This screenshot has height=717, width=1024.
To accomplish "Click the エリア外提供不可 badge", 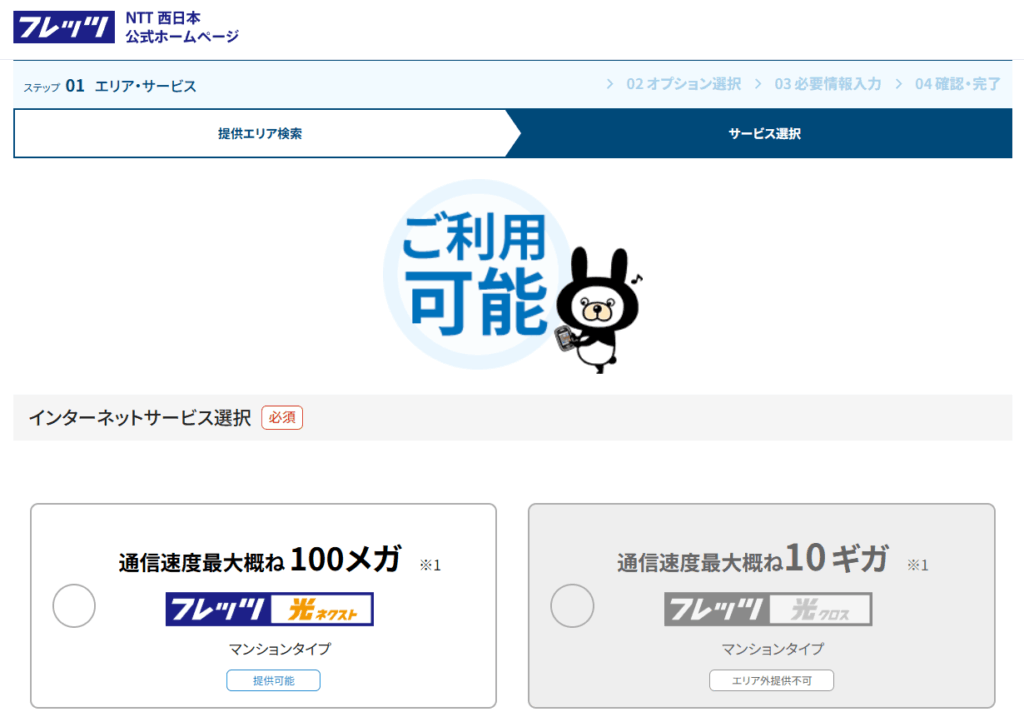I will pyautogui.click(x=771, y=680).
